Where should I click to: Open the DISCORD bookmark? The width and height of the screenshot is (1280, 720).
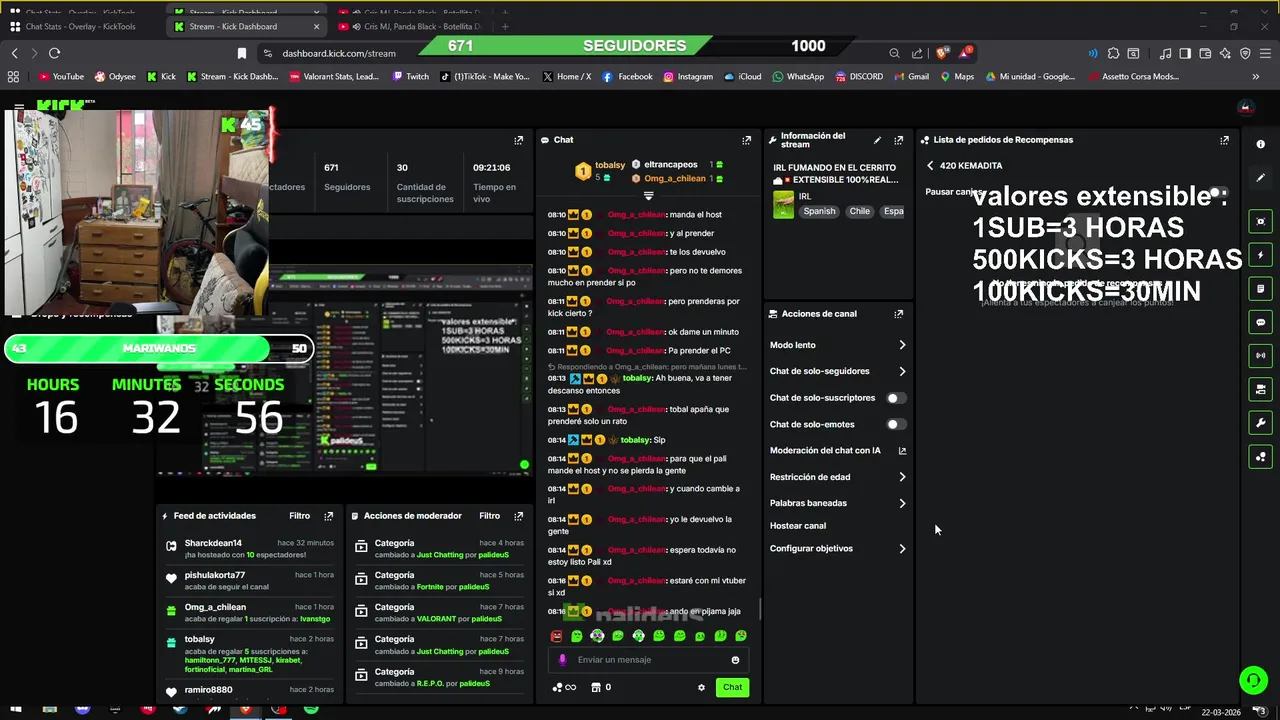pyautogui.click(x=859, y=76)
